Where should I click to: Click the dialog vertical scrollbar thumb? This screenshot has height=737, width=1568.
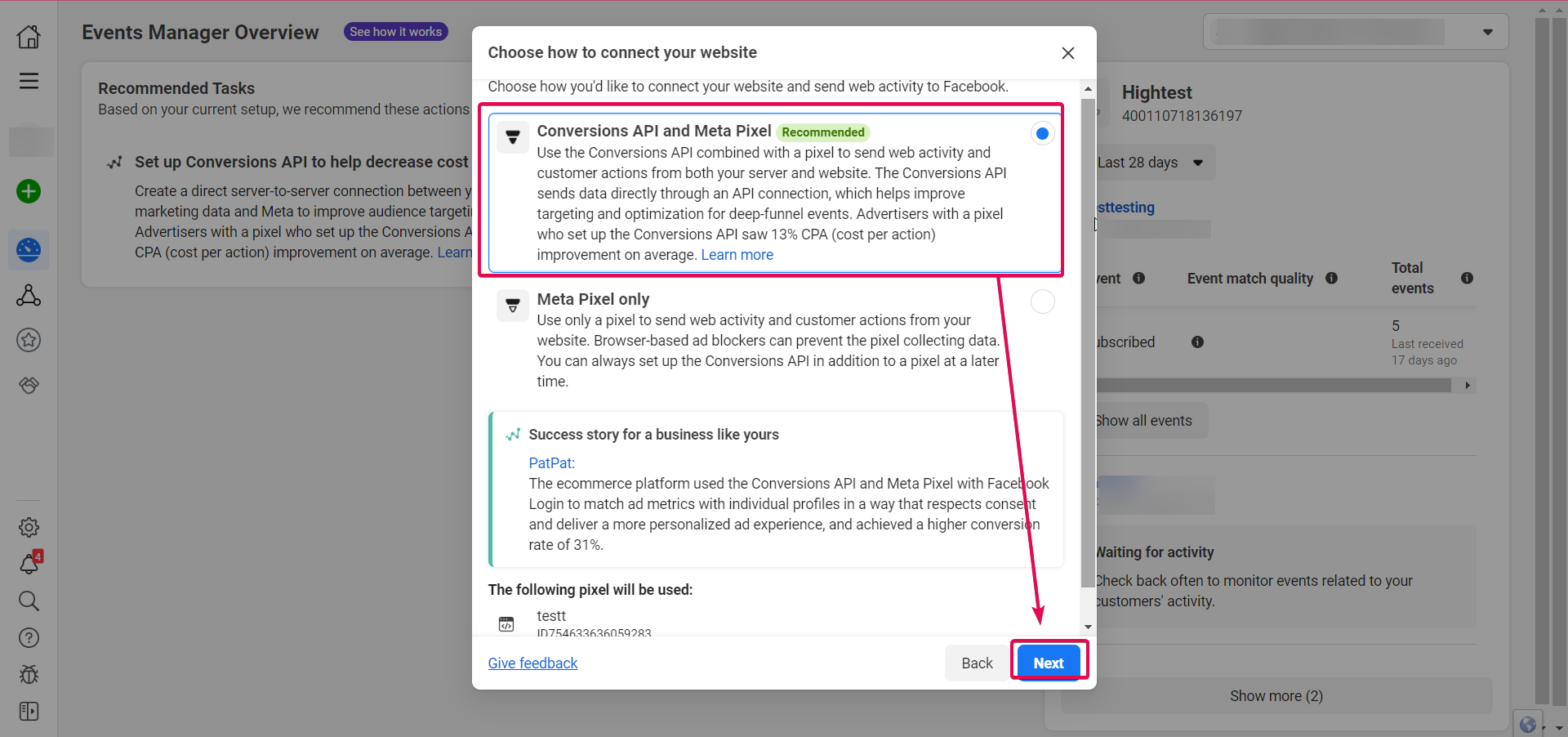pyautogui.click(x=1088, y=343)
